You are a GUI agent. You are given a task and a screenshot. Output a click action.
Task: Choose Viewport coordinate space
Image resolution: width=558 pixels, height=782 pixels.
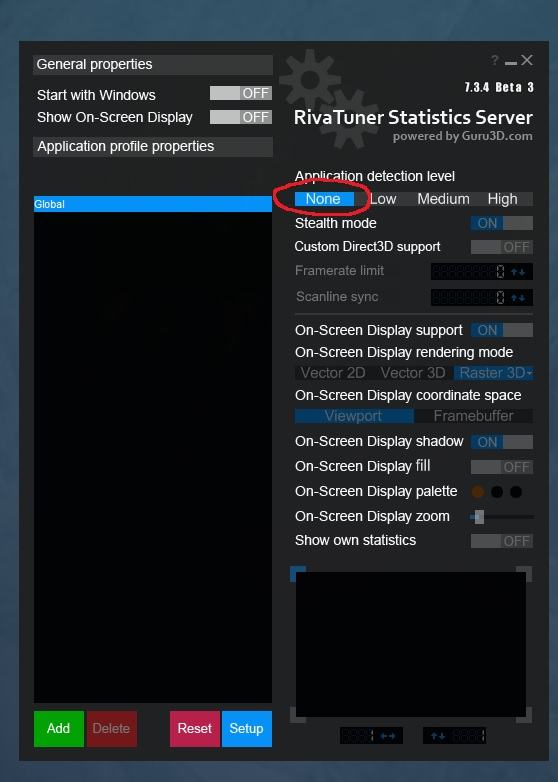point(354,416)
